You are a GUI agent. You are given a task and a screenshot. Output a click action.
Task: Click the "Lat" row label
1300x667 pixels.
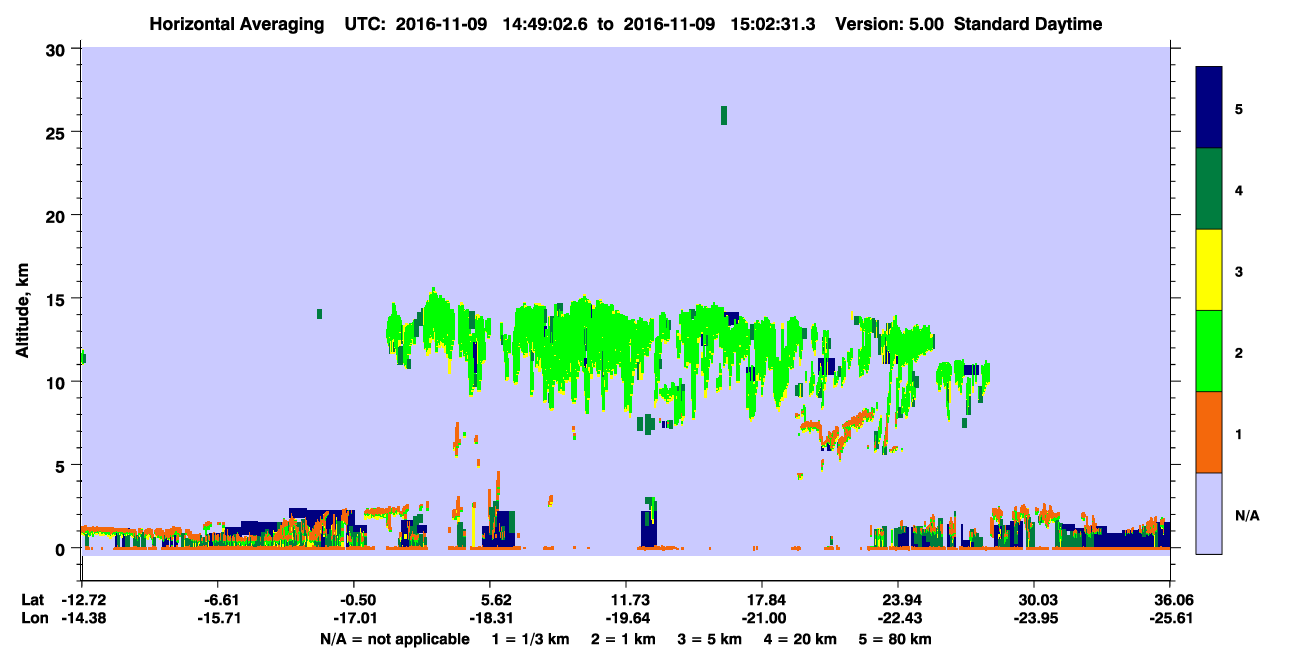(33, 600)
